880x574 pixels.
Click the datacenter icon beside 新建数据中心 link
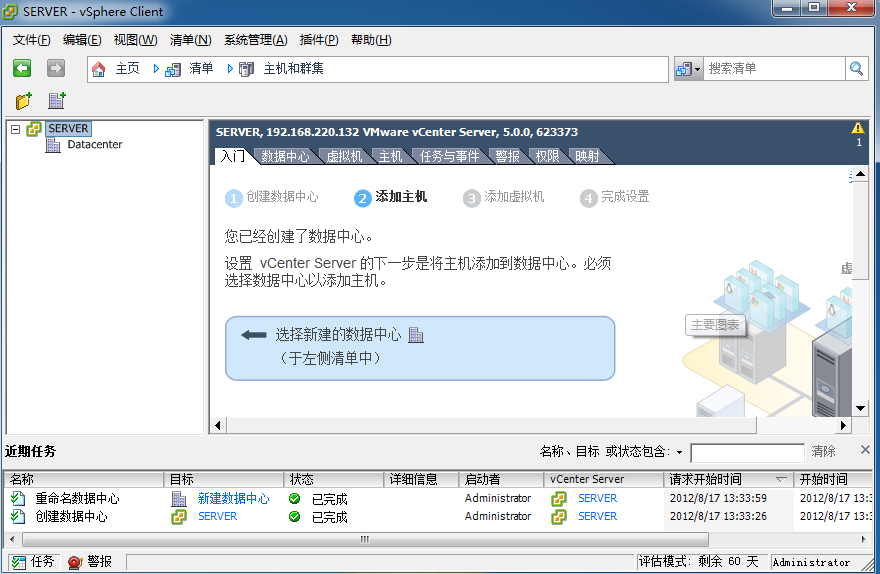(179, 498)
